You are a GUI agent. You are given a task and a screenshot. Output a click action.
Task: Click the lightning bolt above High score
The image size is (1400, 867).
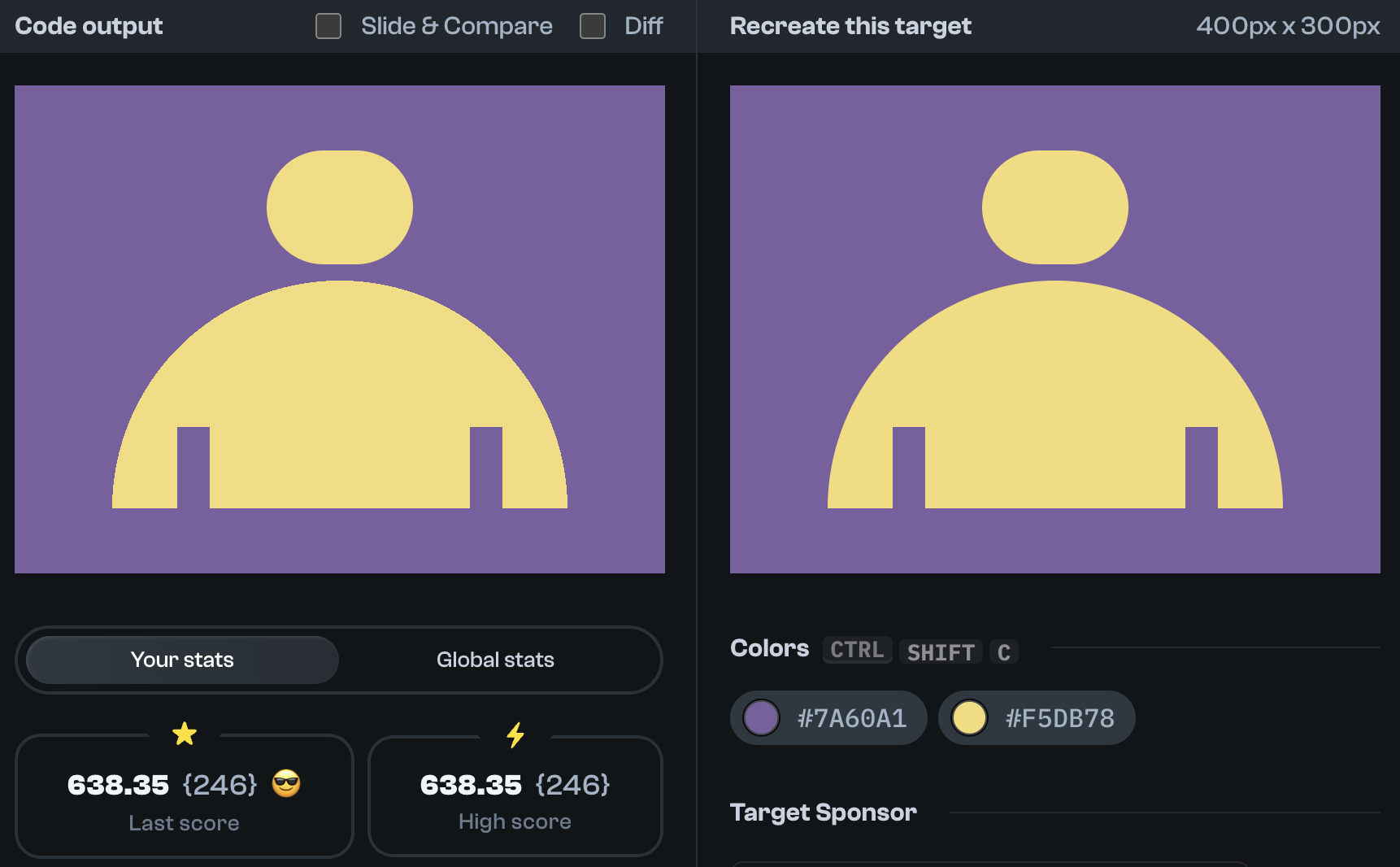point(515,734)
